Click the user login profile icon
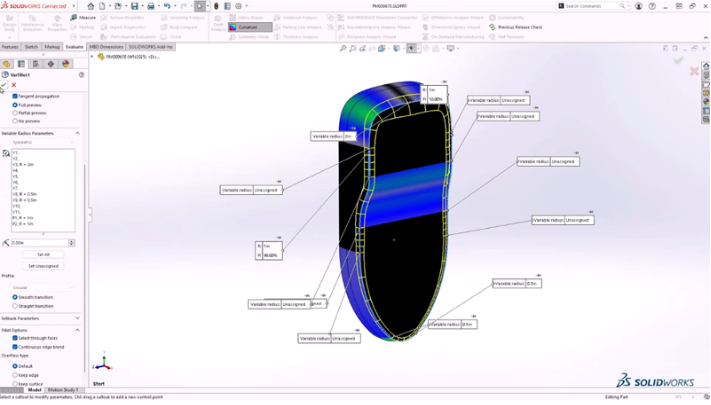711x405 pixels. (x=638, y=6)
